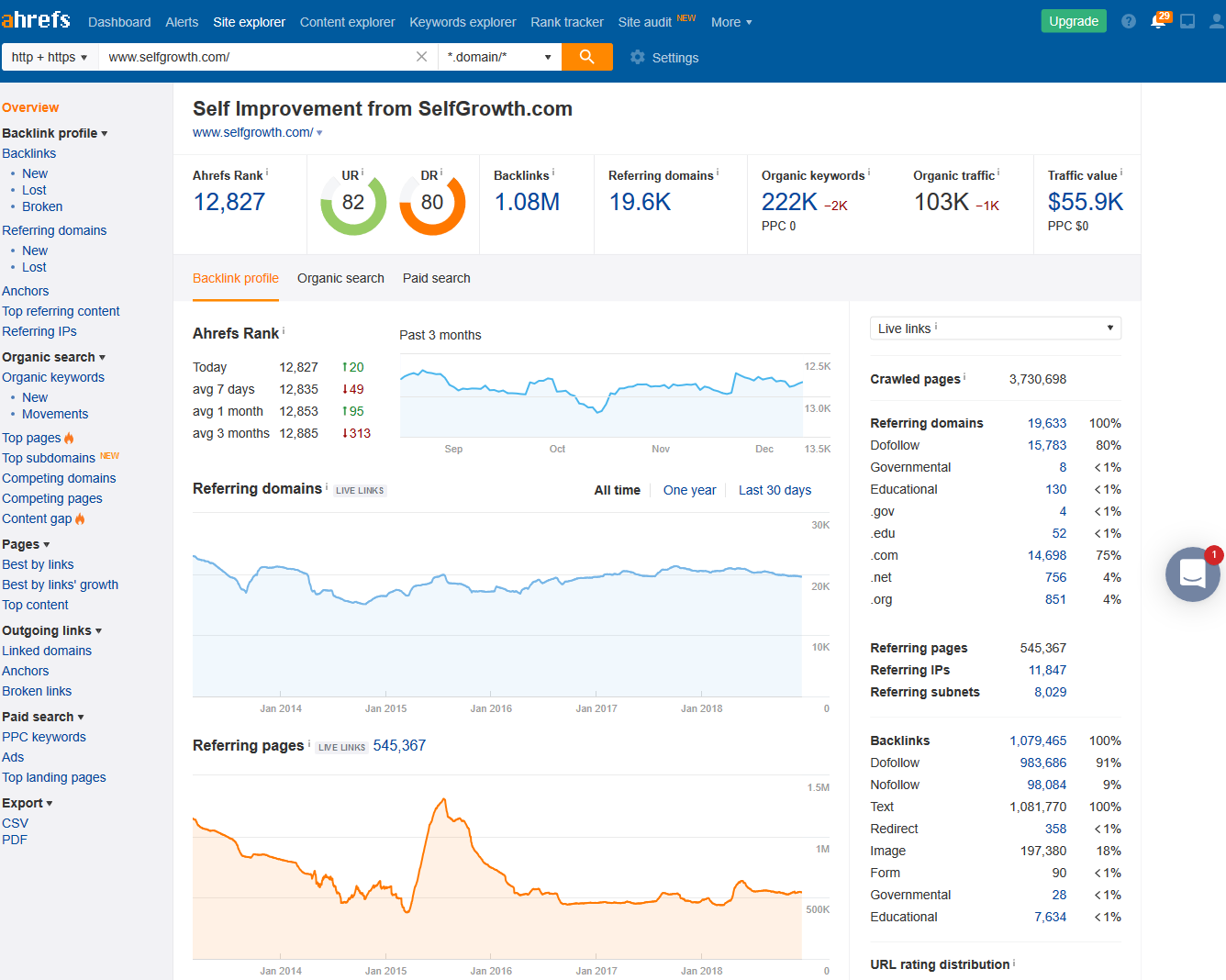Viewport: 1226px width, 980px height.
Task: Open the Live links filter dropdown
Action: coord(995,328)
